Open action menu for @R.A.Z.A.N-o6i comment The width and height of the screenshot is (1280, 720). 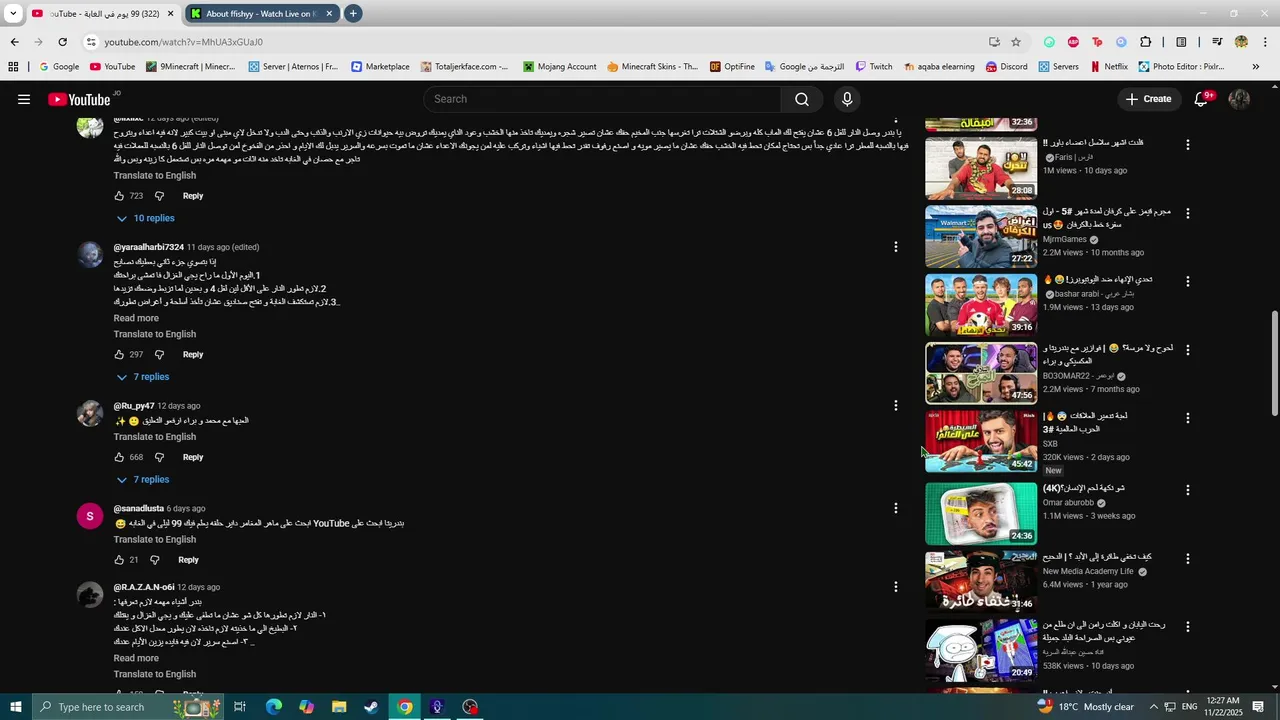(896, 587)
